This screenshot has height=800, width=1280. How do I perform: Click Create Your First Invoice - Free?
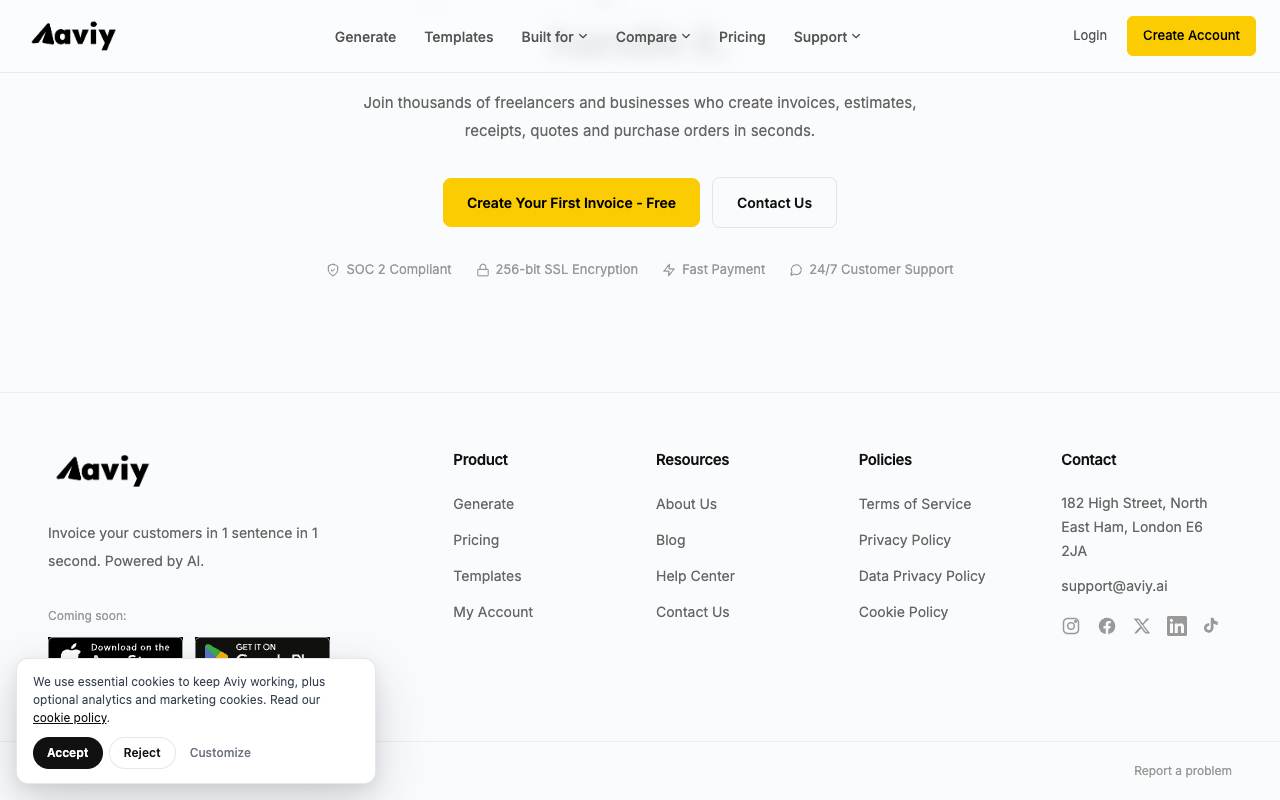click(571, 203)
